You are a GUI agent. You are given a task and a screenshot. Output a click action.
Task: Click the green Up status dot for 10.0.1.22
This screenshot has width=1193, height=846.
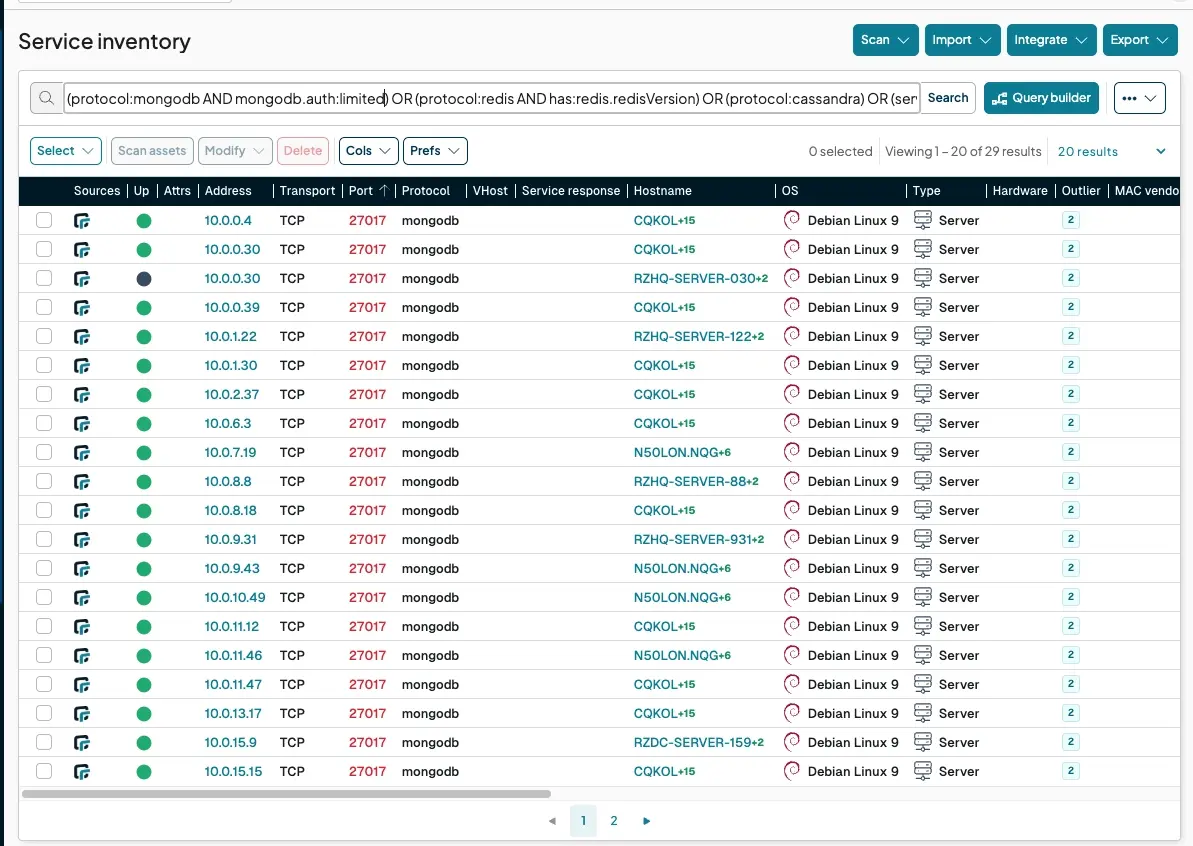[x=143, y=336]
